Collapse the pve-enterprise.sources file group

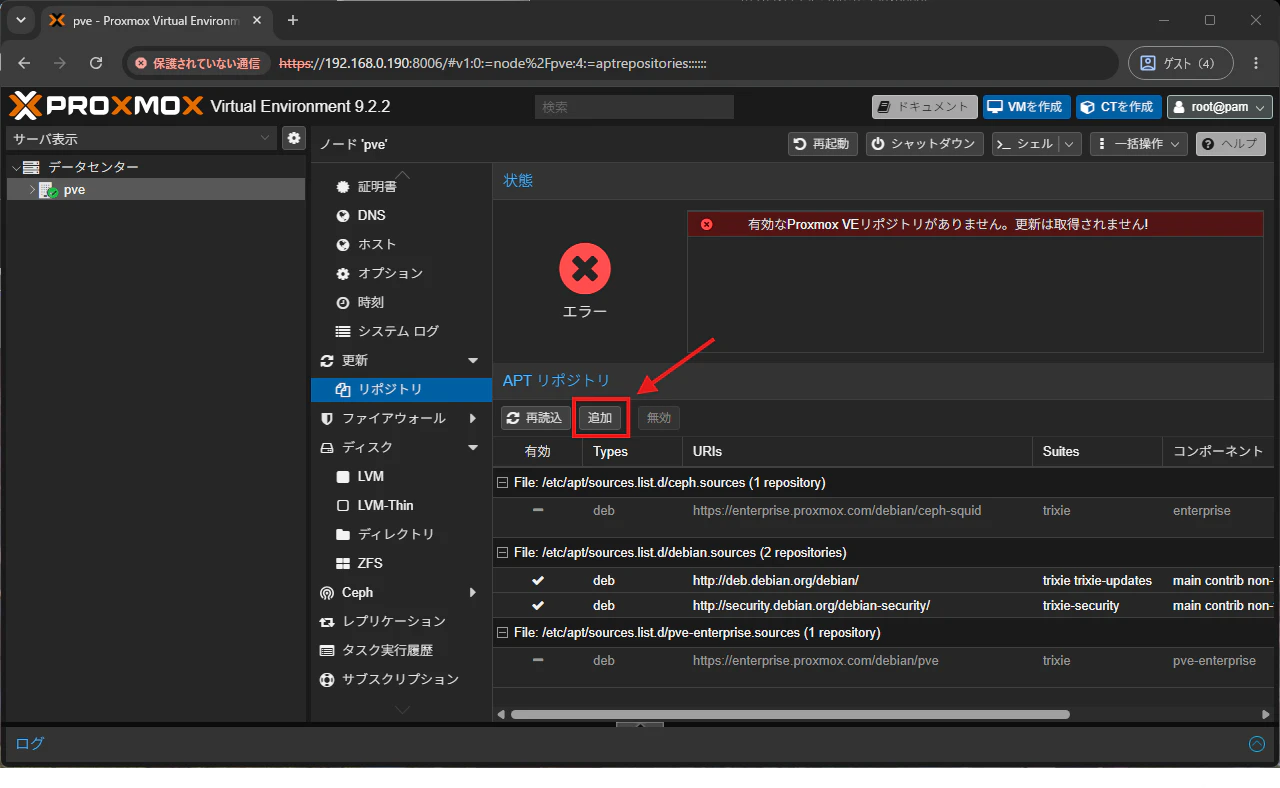click(503, 633)
